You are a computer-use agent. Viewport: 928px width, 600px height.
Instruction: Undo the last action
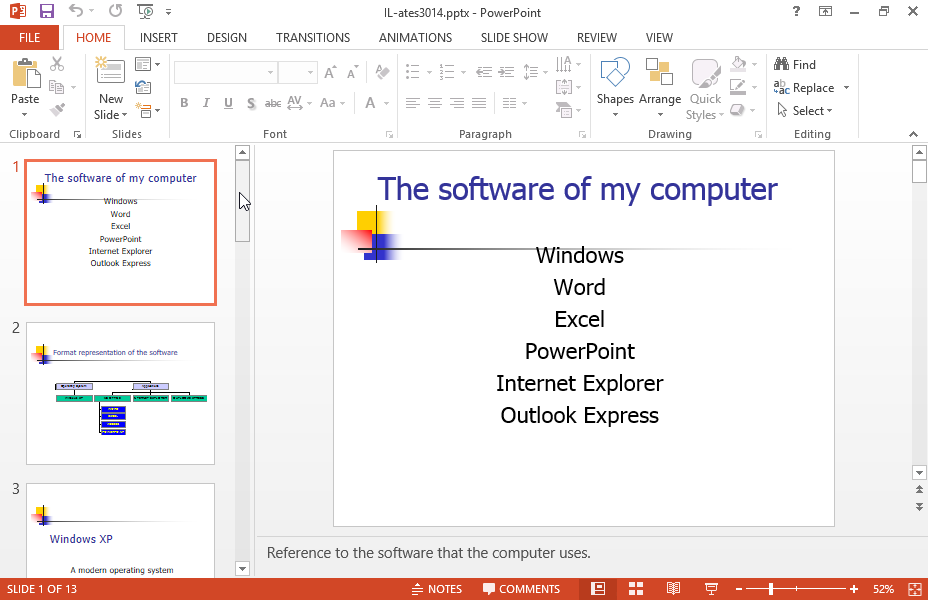[x=76, y=11]
